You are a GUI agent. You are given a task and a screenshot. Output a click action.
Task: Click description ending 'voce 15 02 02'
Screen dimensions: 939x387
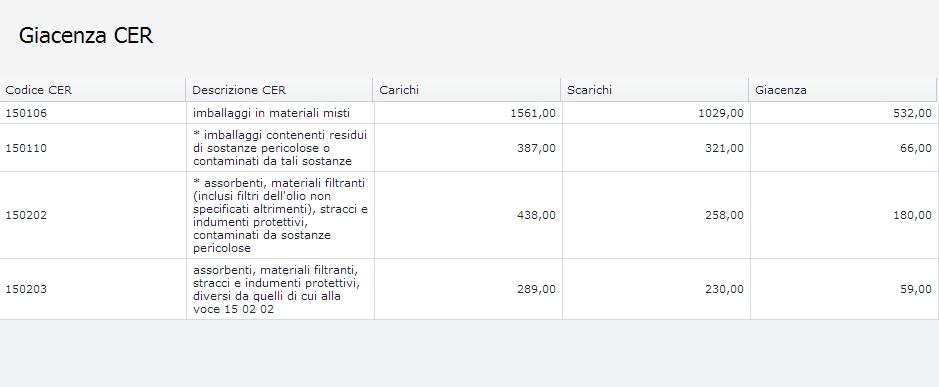coord(277,289)
